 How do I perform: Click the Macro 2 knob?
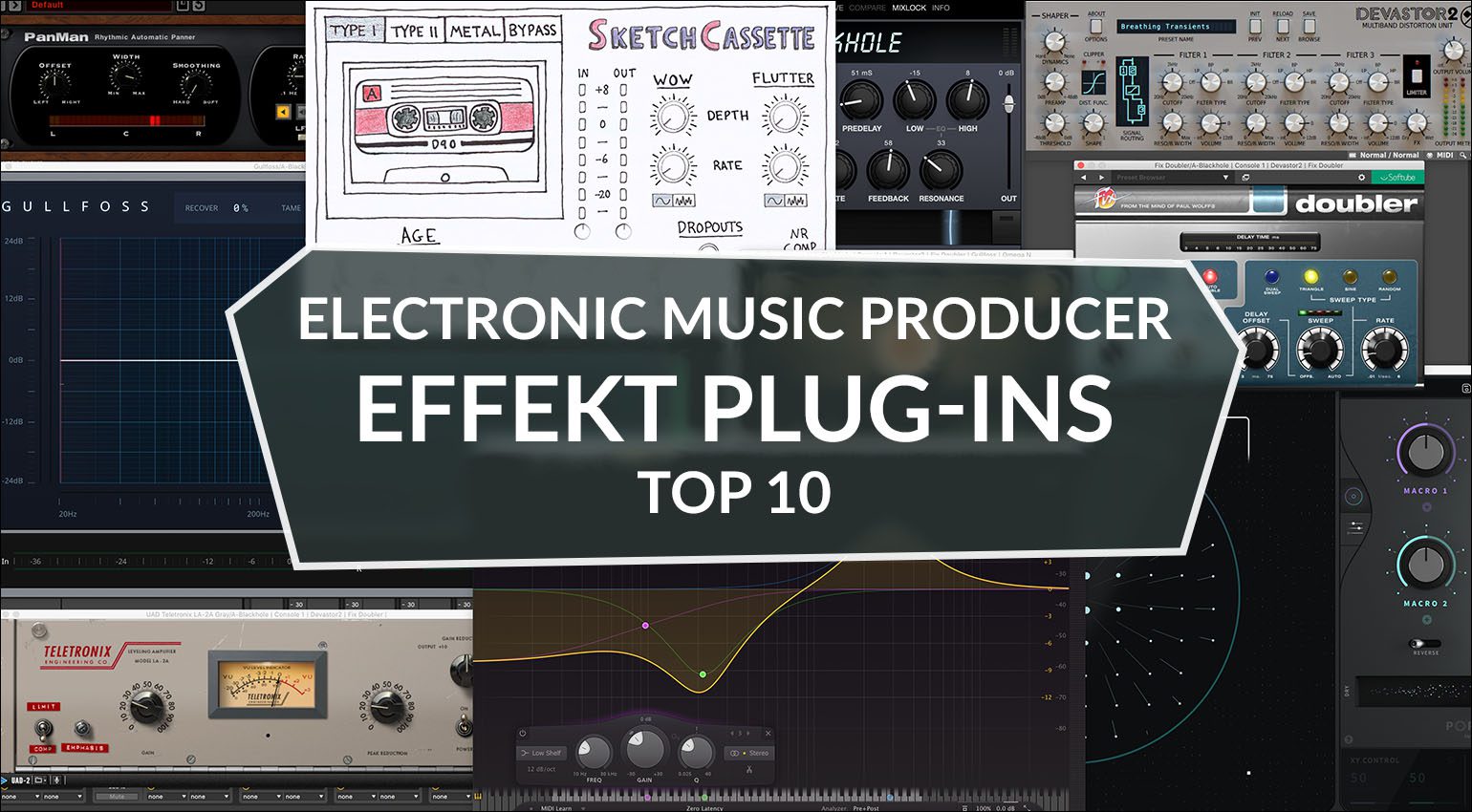pos(1426,564)
